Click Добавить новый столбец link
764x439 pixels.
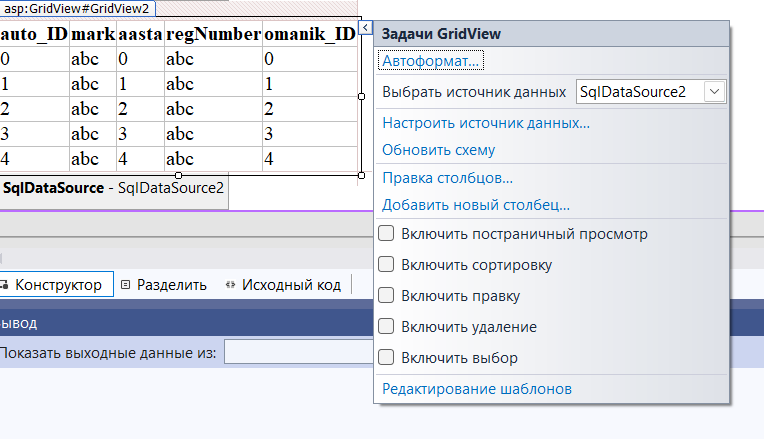476,205
